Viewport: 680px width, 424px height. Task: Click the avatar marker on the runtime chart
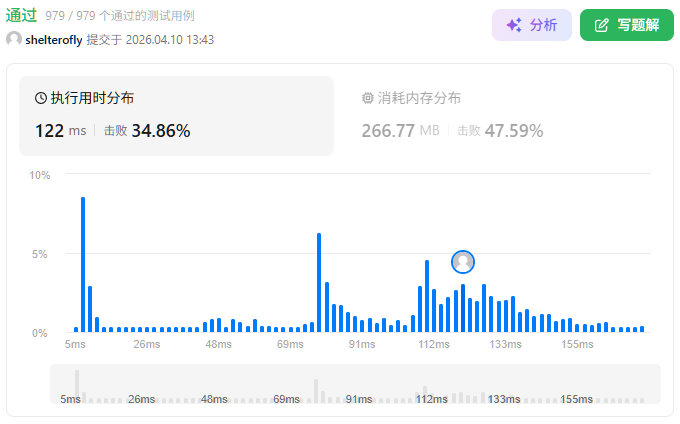(463, 261)
